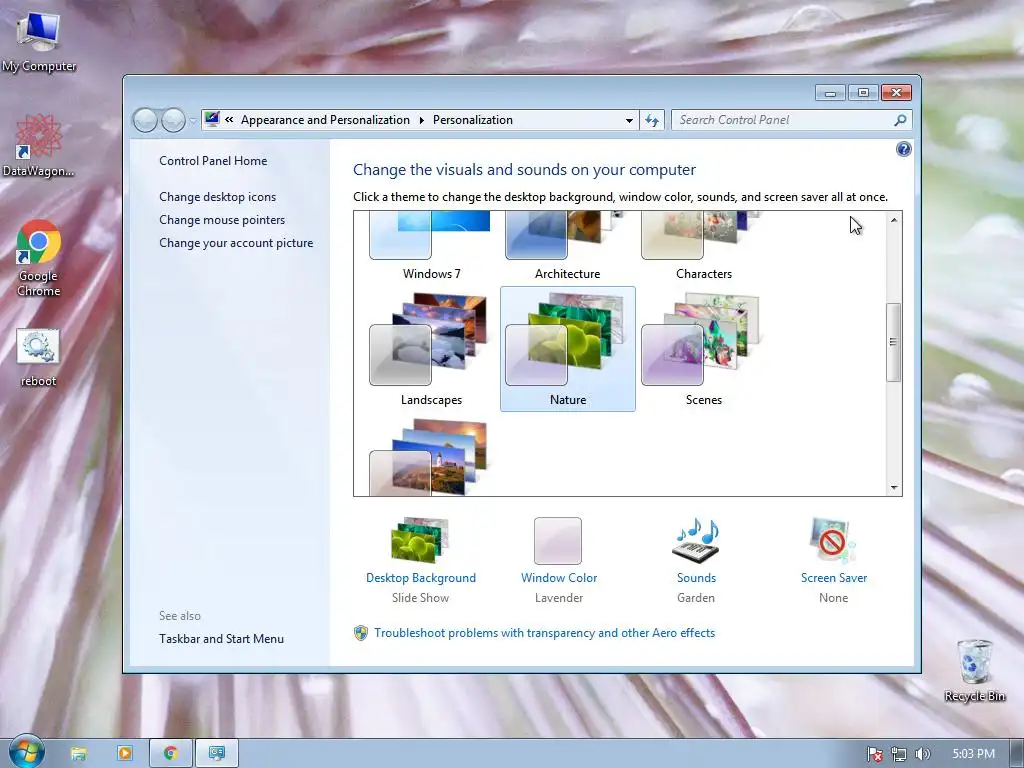Open recent pages dropdown arrow
1024x768 pixels.
click(193, 121)
